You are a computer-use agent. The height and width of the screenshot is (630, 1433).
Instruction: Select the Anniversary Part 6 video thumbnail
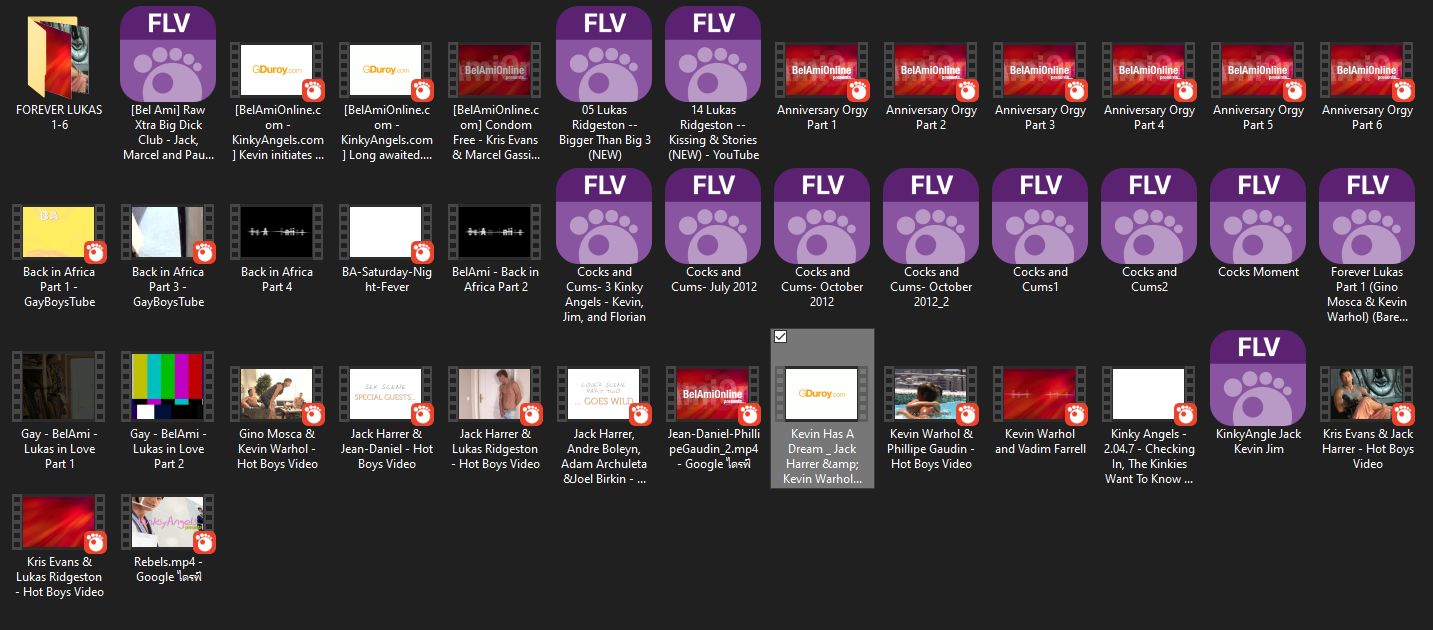[x=1367, y=70]
